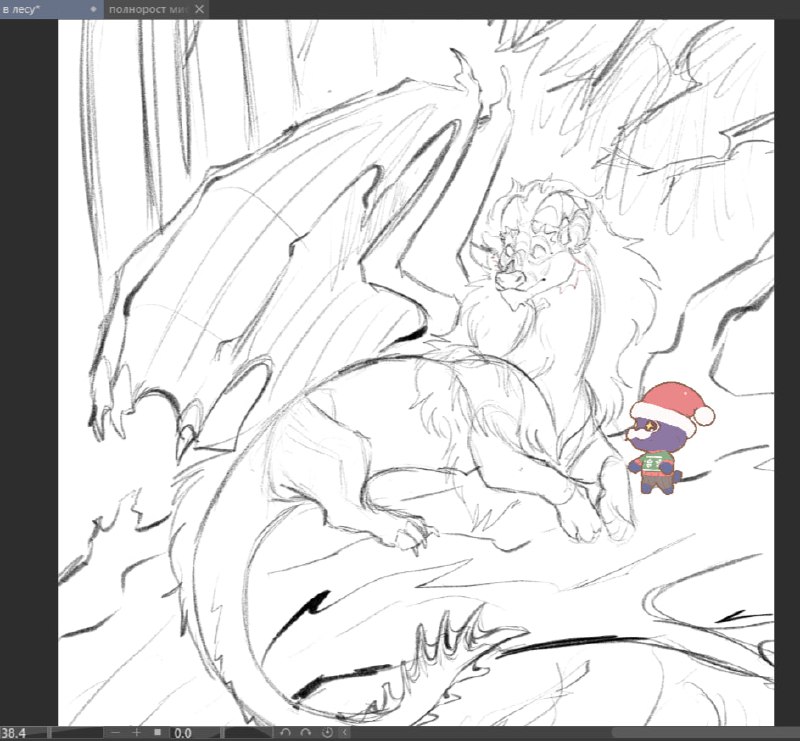Viewport: 800px width, 741px height.
Task: Close the полнорост document tab
Action: click(199, 9)
